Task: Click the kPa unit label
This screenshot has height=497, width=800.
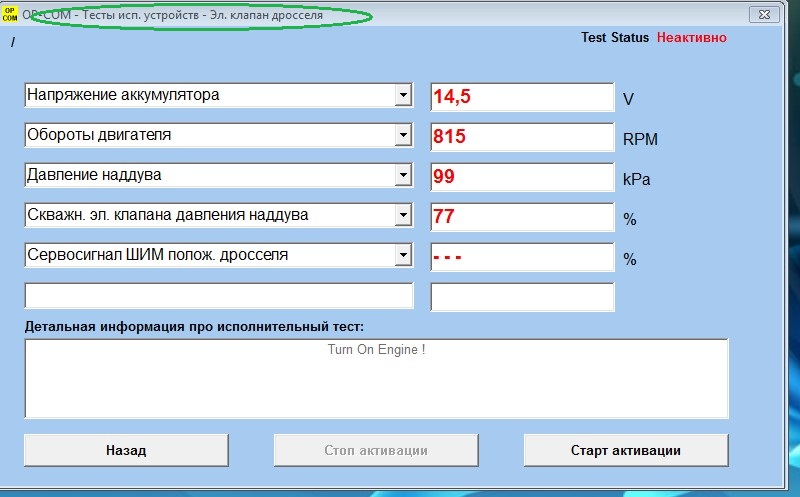Action: pyautogui.click(x=636, y=180)
